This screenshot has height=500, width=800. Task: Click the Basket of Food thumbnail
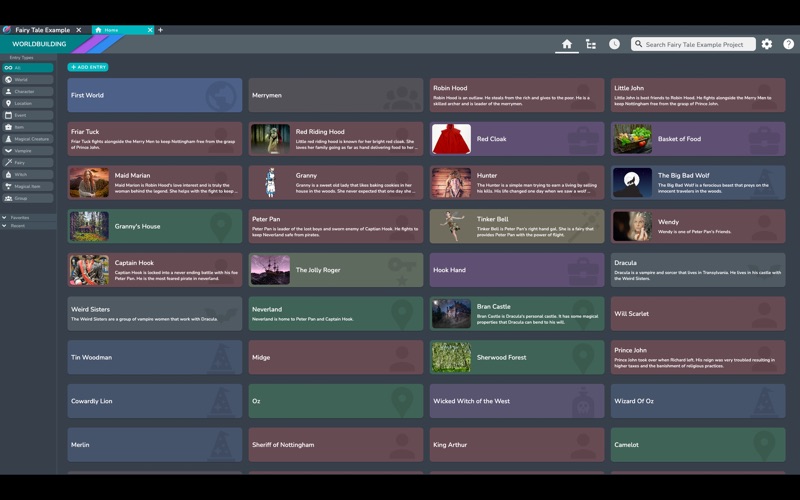(x=633, y=139)
